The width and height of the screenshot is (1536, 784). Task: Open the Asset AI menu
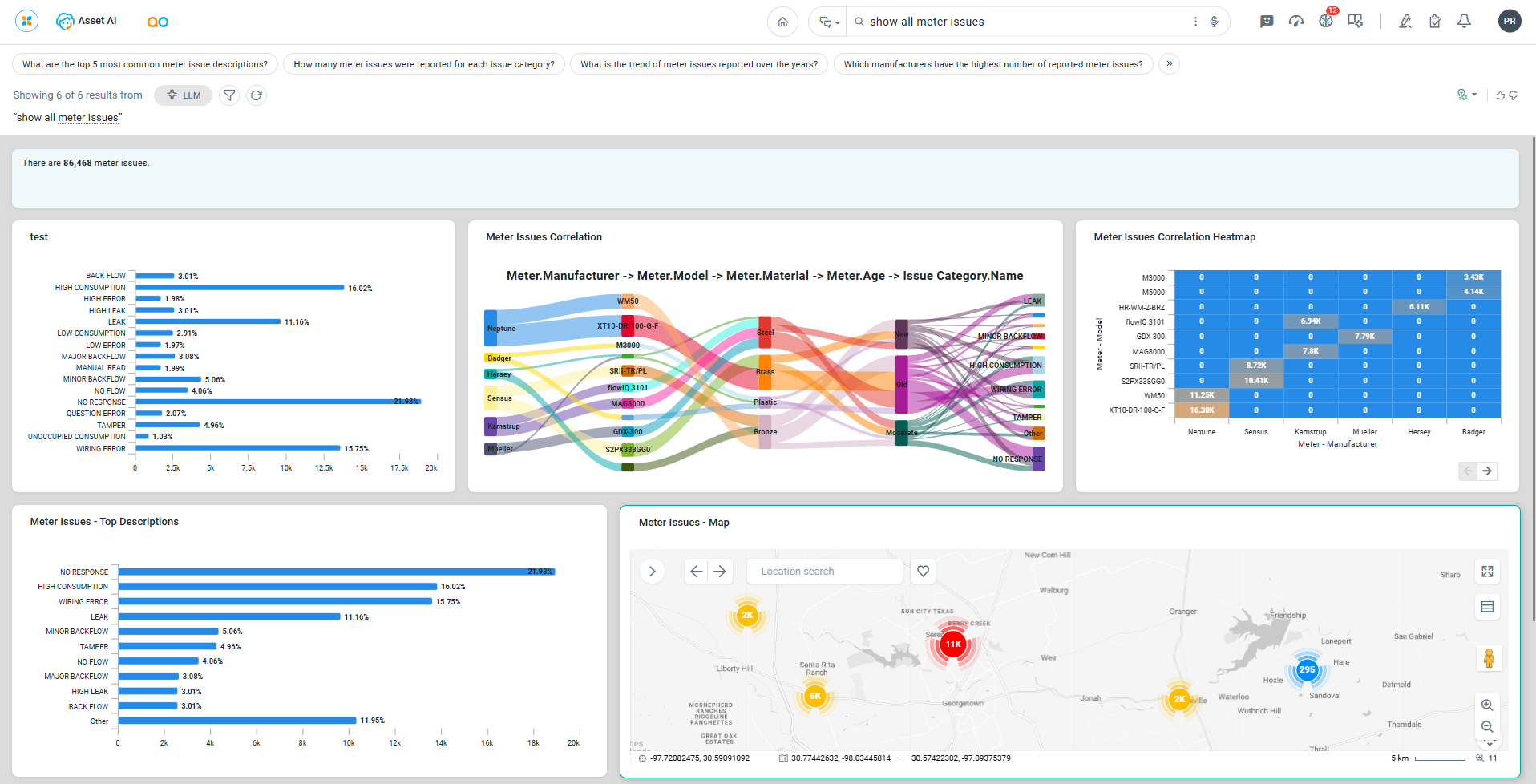tap(87, 22)
